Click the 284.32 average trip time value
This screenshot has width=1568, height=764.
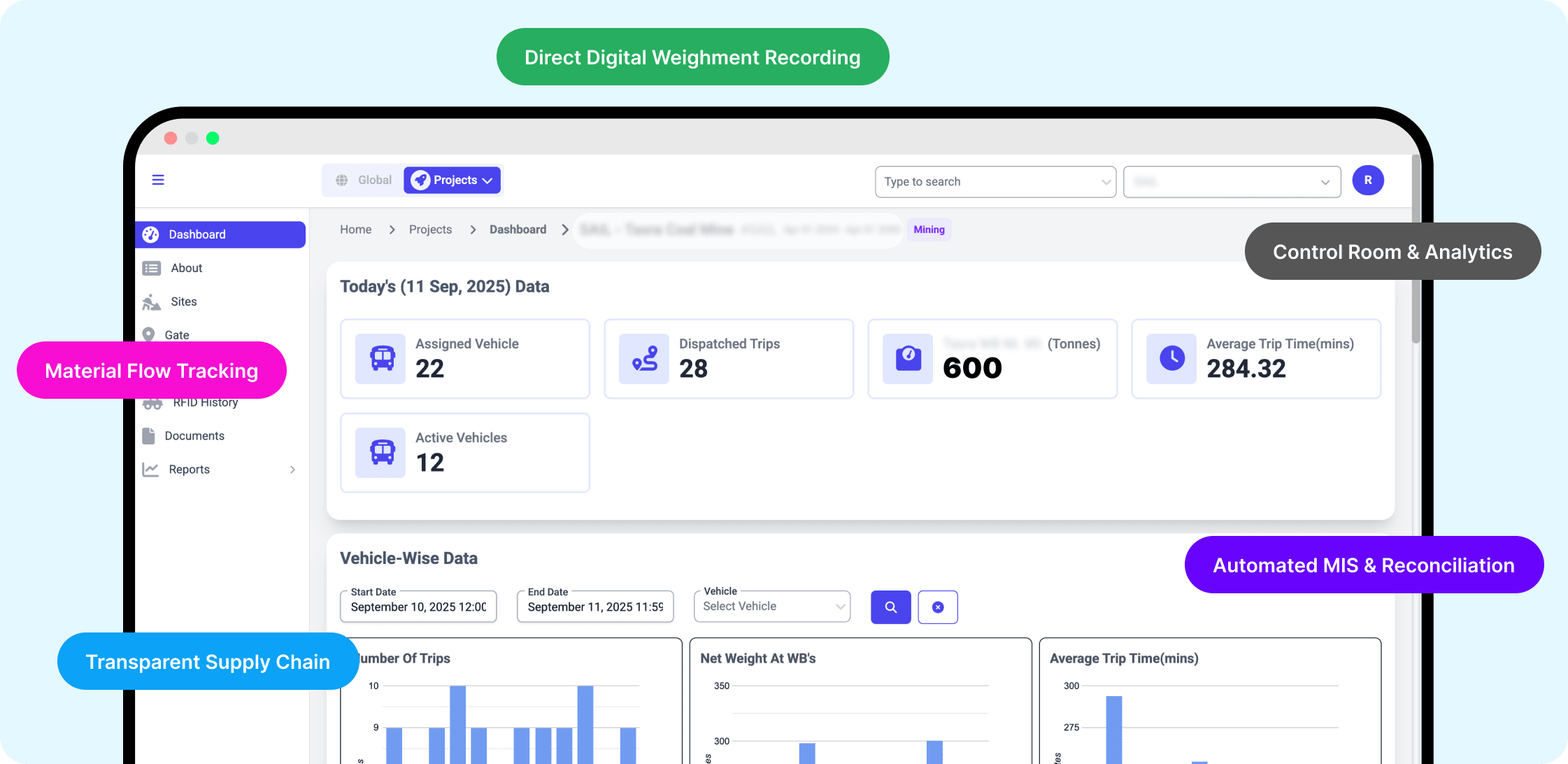[1246, 369]
